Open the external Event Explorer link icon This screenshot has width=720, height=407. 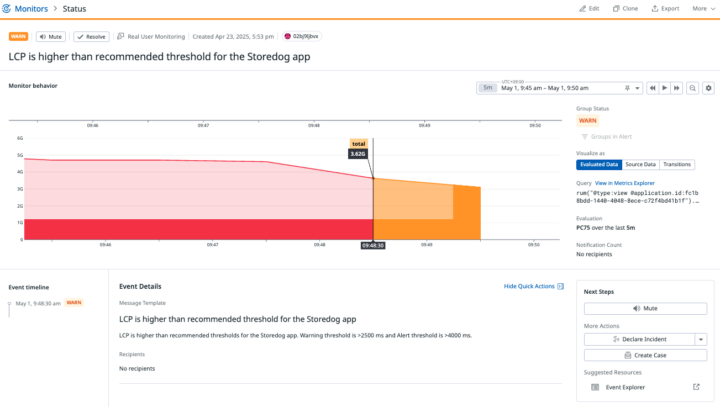[697, 386]
